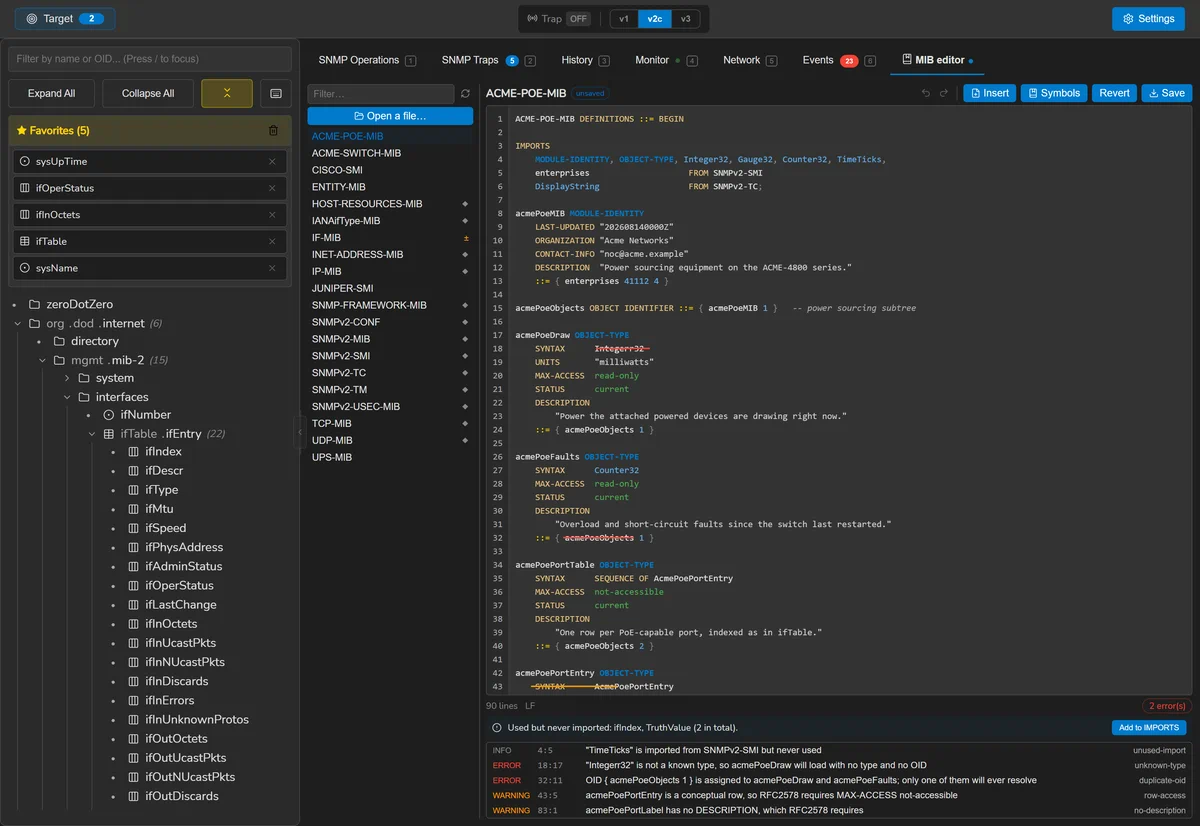1200x826 pixels.
Task: Undo the last editor change
Action: coord(926,93)
